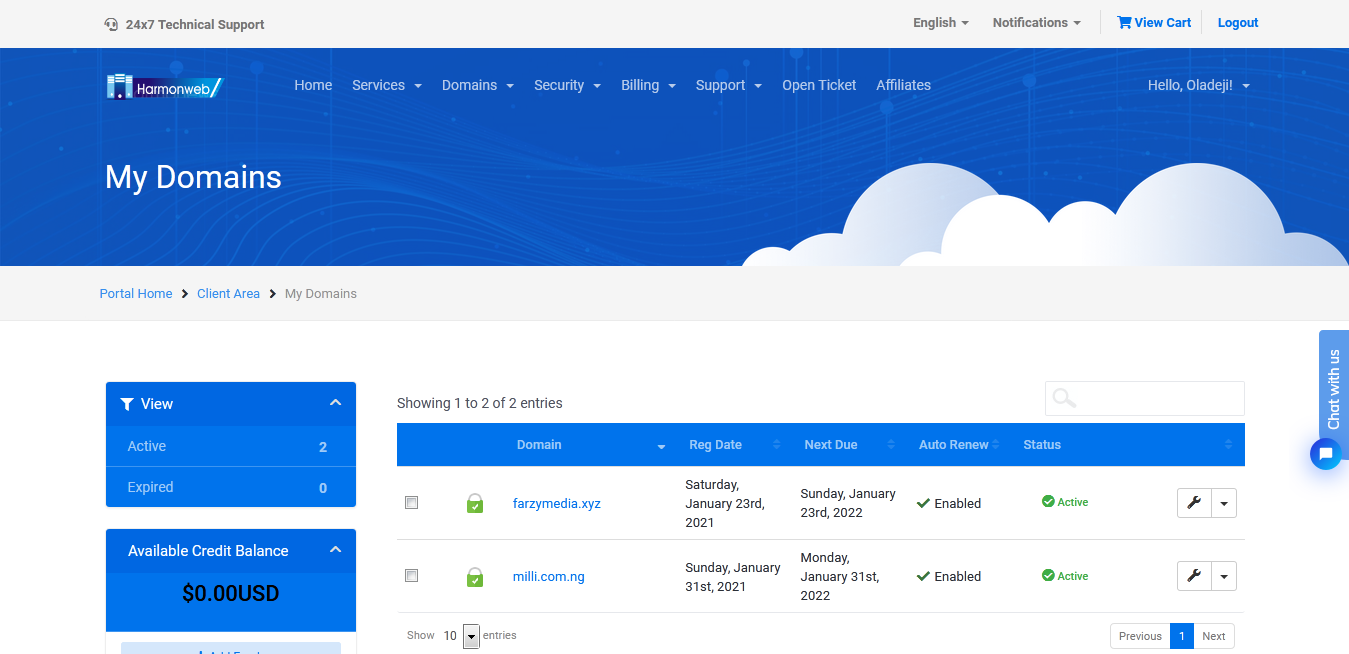Click inside the table search field
This screenshot has height=654, width=1349.
pos(1144,398)
